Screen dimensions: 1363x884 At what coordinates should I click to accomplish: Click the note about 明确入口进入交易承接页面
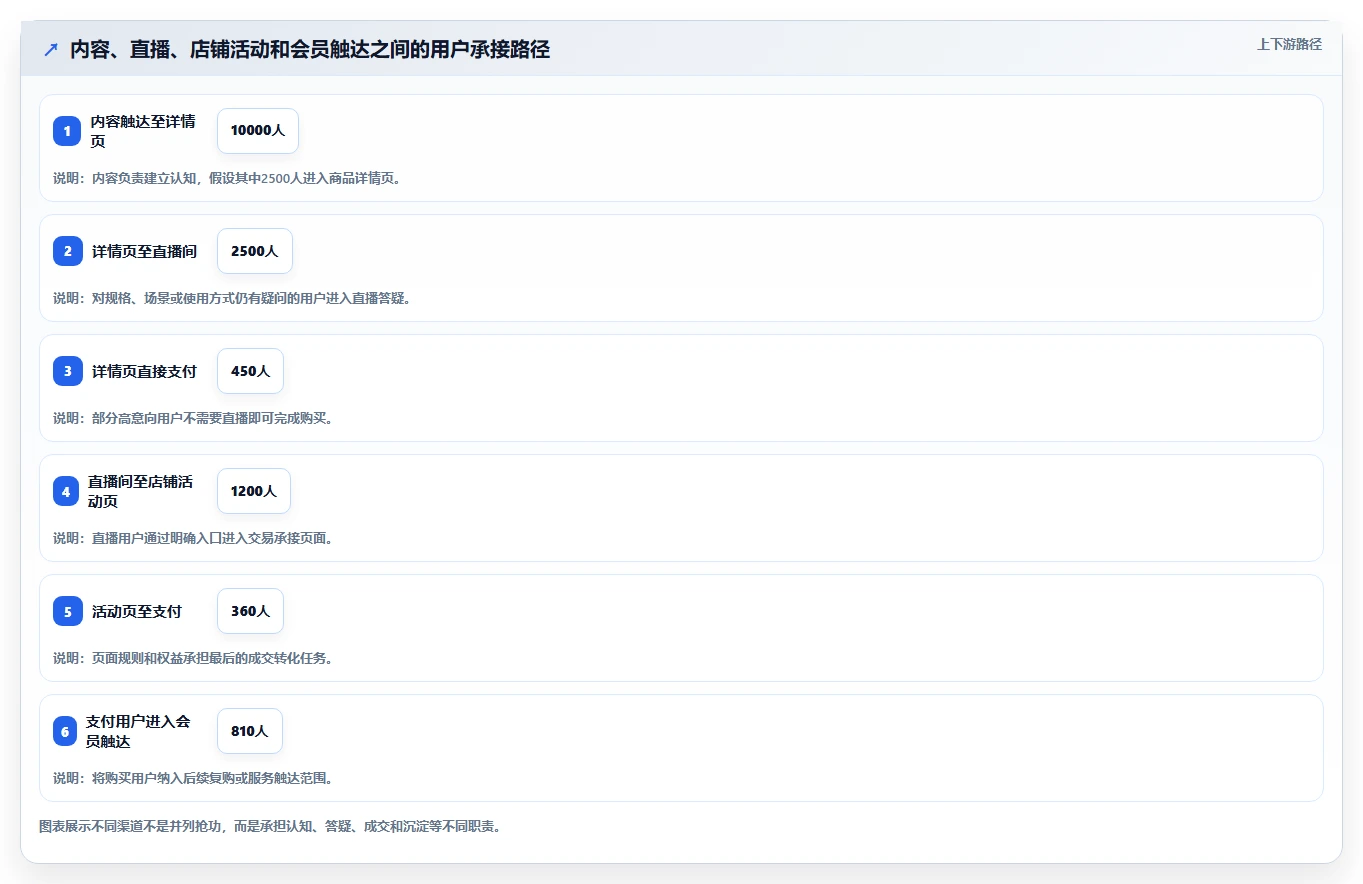[x=193, y=538]
